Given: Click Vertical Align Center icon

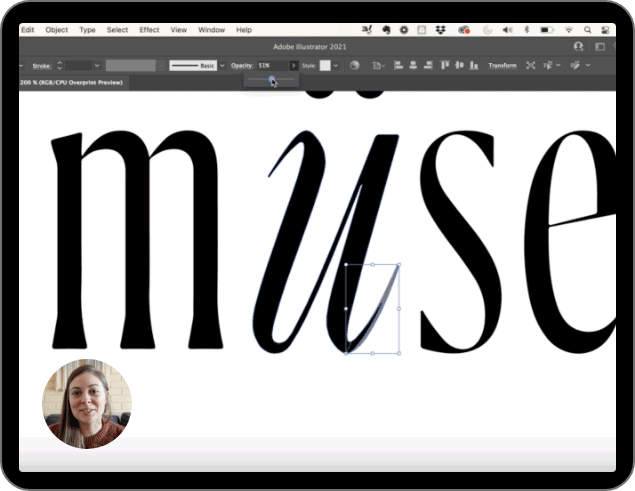Looking at the screenshot, I should click(459, 65).
